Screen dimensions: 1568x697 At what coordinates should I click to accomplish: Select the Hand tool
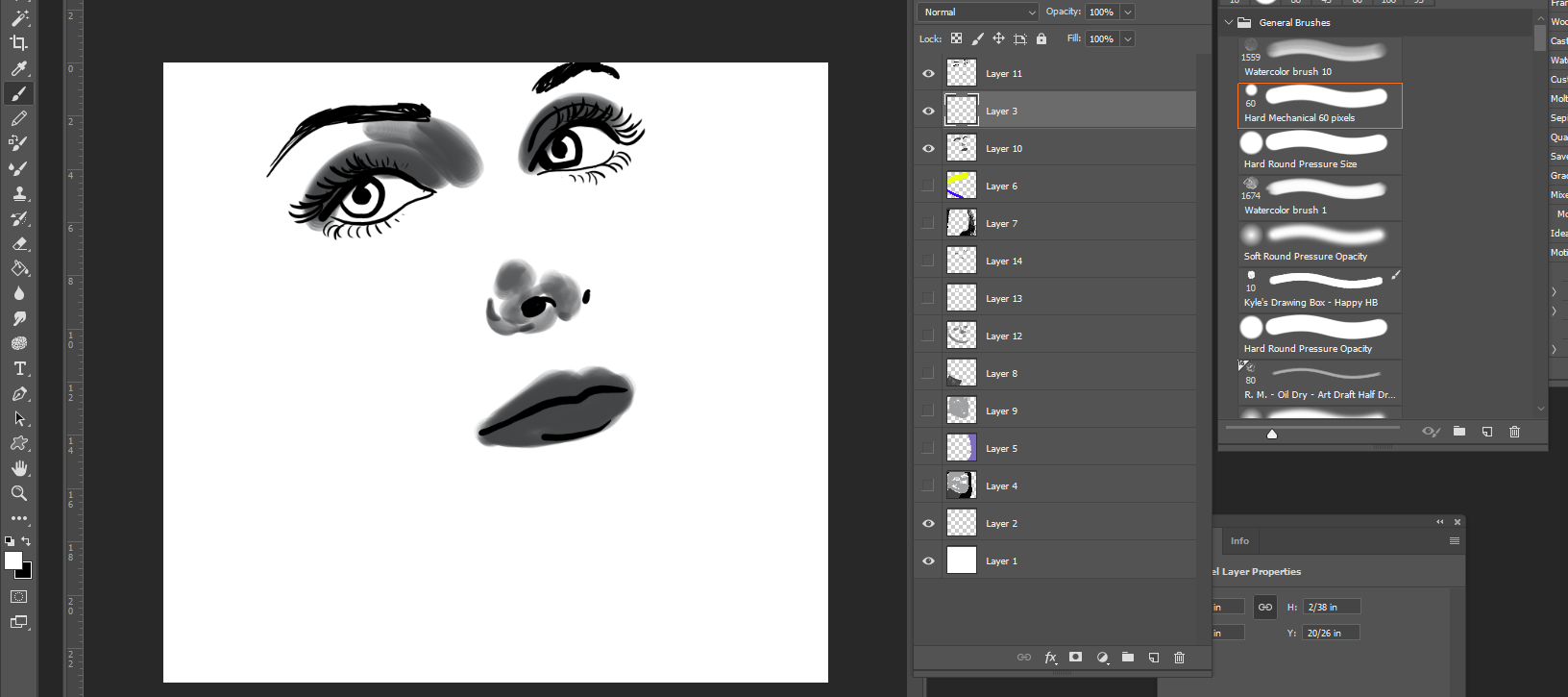tap(18, 468)
